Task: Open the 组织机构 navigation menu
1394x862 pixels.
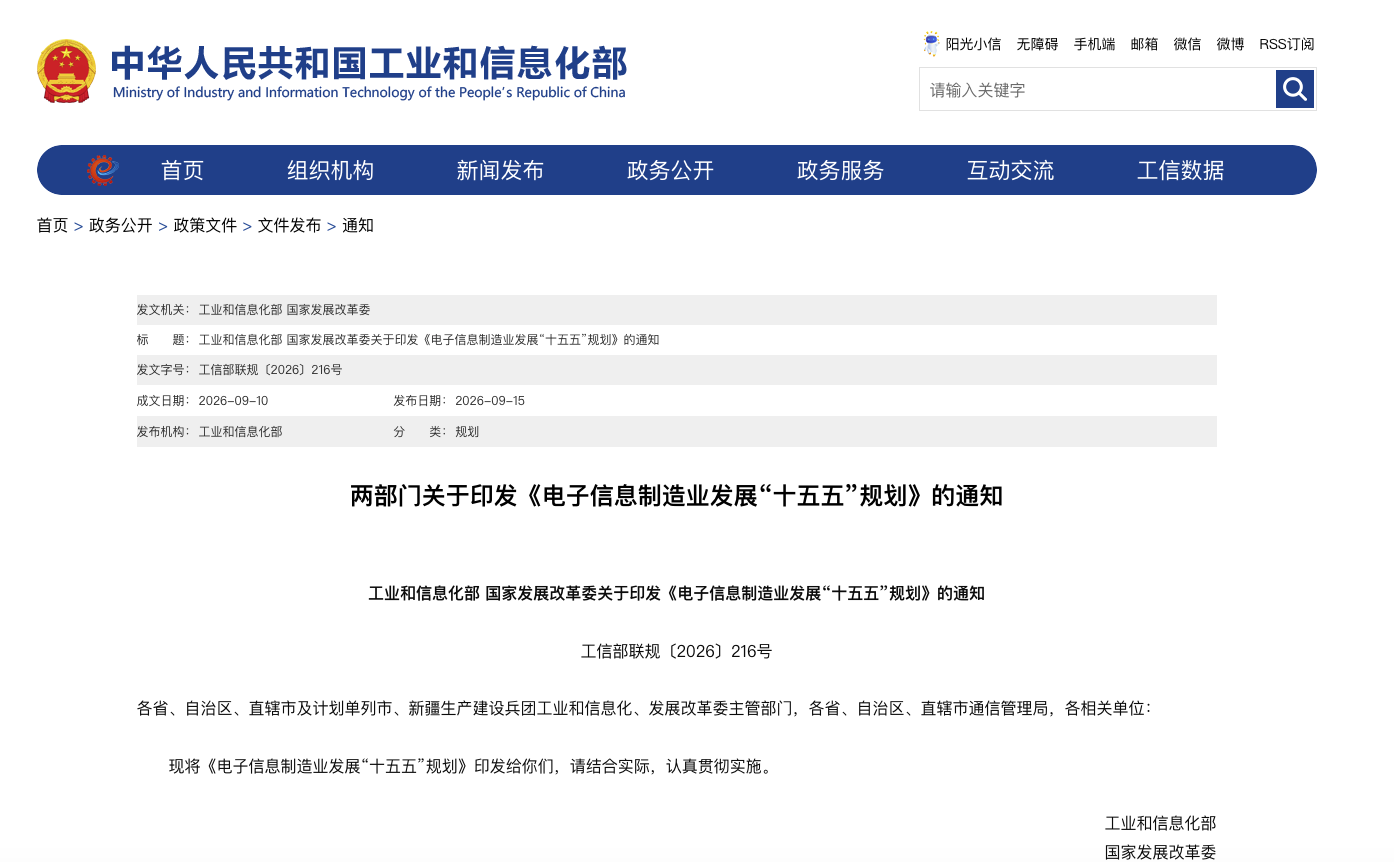Action: [x=330, y=170]
